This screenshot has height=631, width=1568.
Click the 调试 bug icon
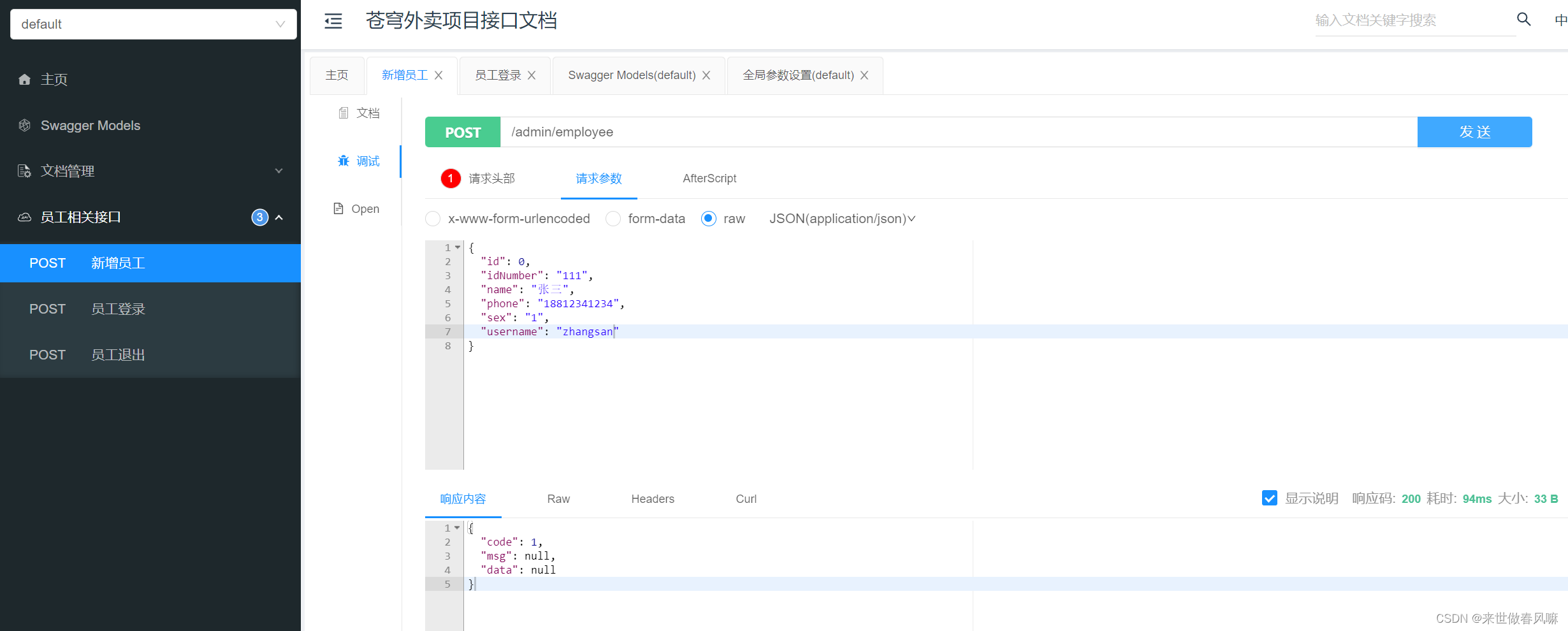pyautogui.click(x=344, y=161)
